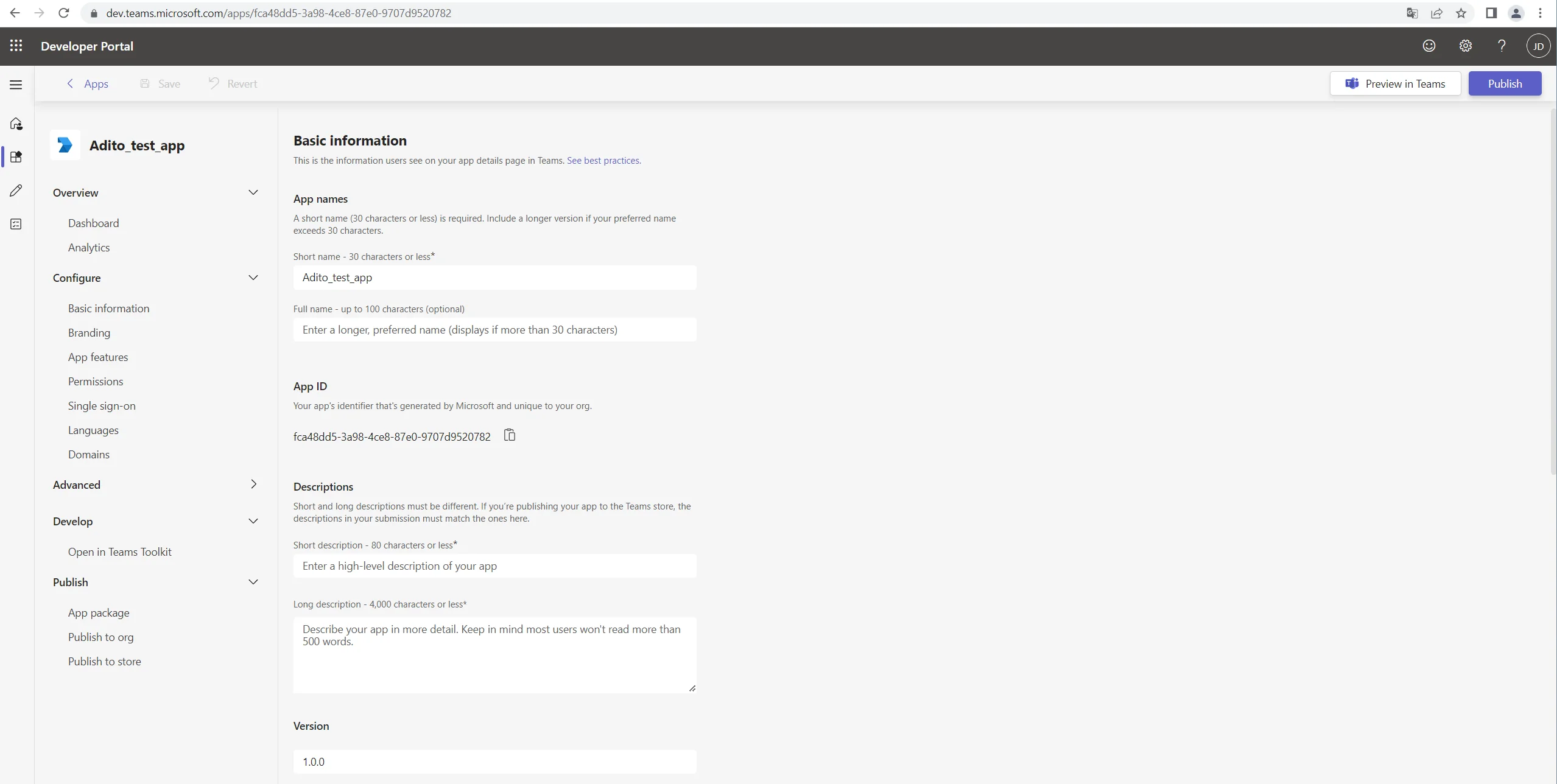Open in Teams Toolkit nav item
Image resolution: width=1557 pixels, height=784 pixels.
[x=120, y=551]
